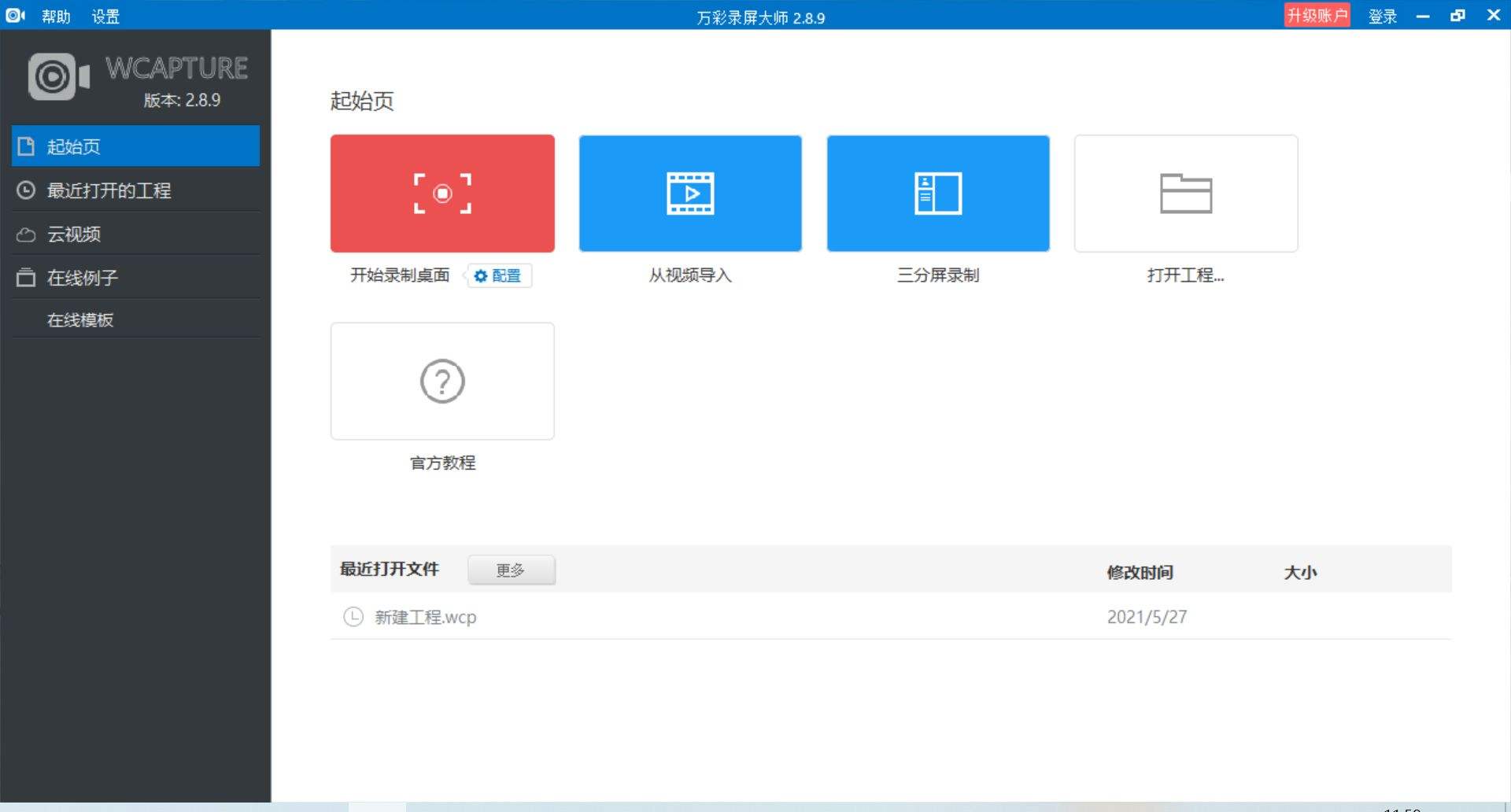Open 最近打开的工程 in sidebar

click(135, 190)
